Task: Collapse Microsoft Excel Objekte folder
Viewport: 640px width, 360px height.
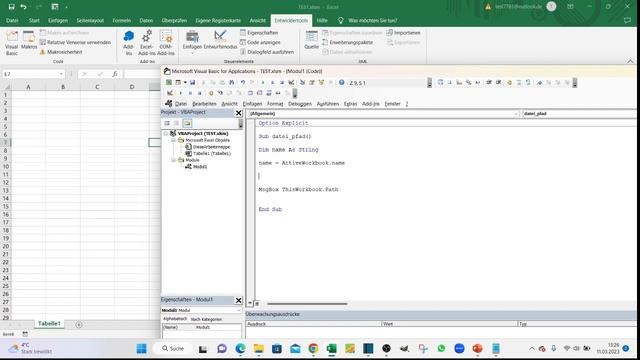Action: pyautogui.click(x=173, y=140)
